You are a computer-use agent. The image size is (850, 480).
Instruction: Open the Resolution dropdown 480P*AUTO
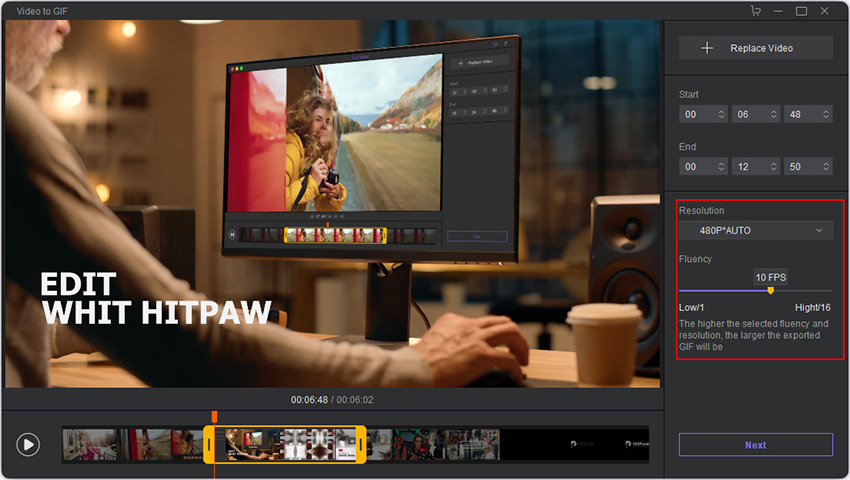point(756,231)
